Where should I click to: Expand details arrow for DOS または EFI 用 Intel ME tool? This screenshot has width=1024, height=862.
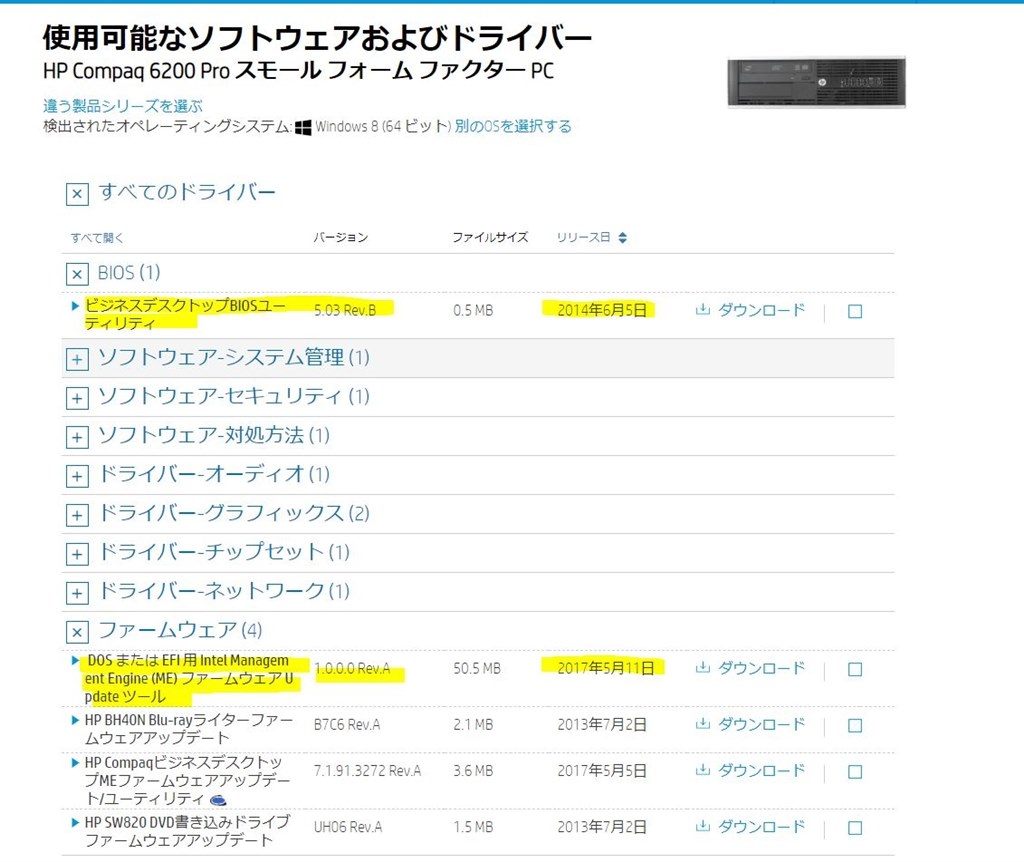pyautogui.click(x=75, y=660)
